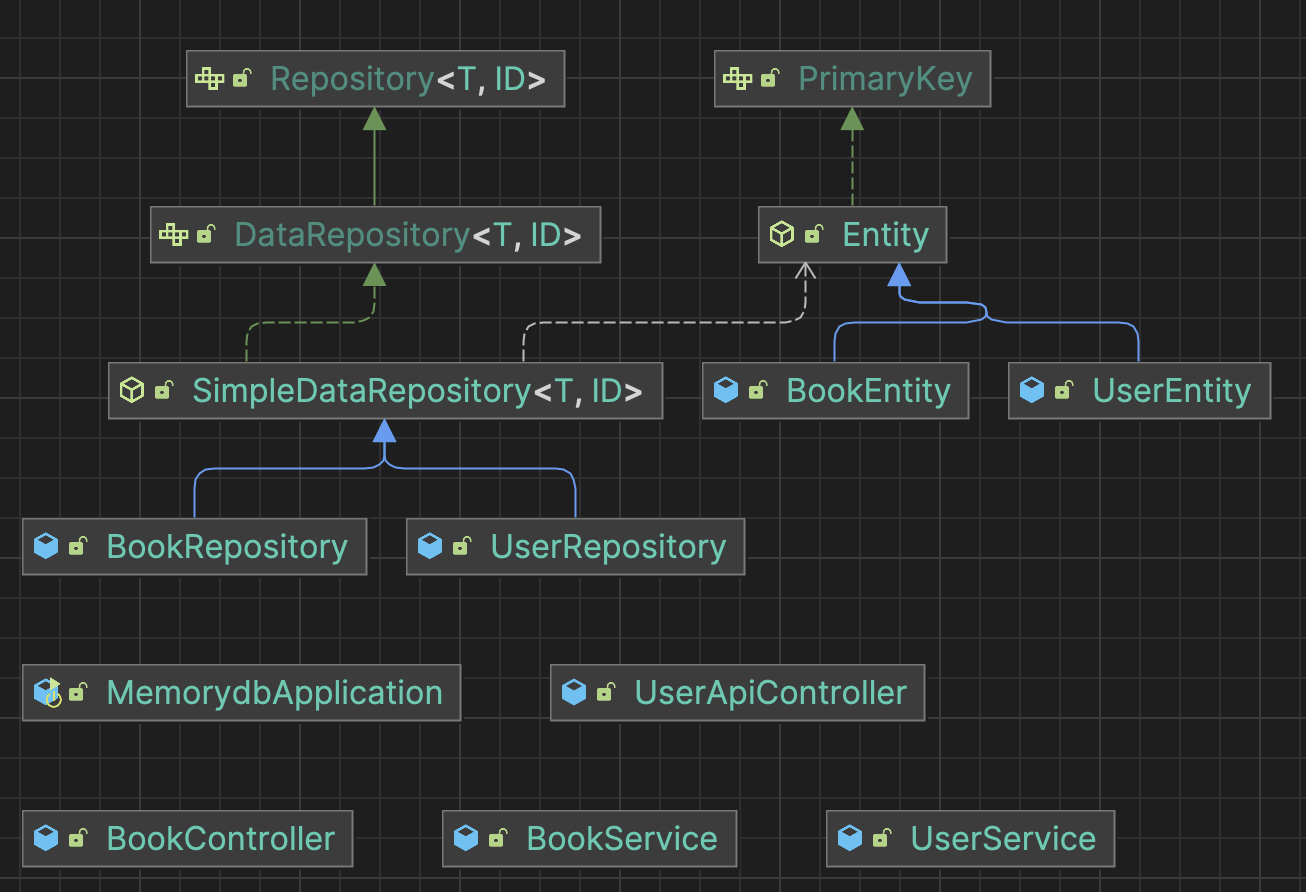This screenshot has width=1306, height=892.
Task: Click the blue inheritance arrowhead below Entity
Action: coord(899,275)
